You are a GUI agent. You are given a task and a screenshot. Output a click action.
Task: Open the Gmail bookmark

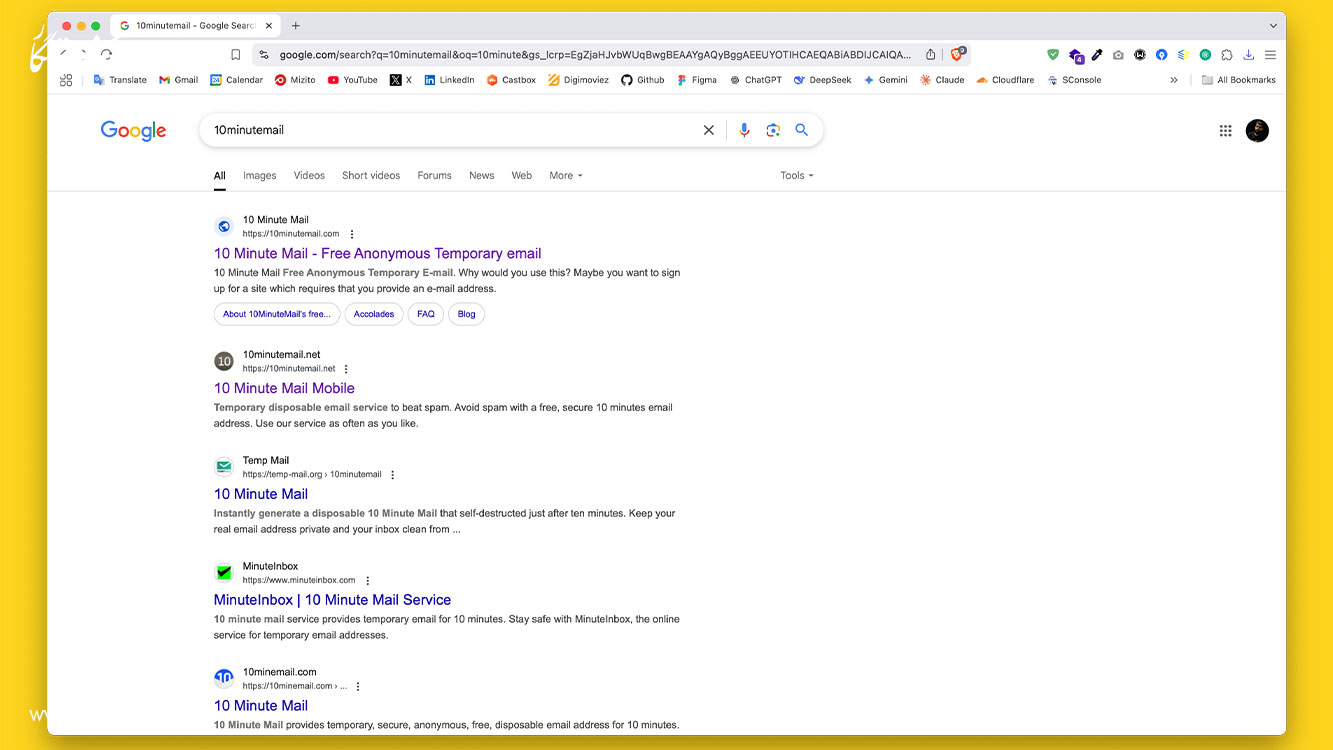pos(178,80)
